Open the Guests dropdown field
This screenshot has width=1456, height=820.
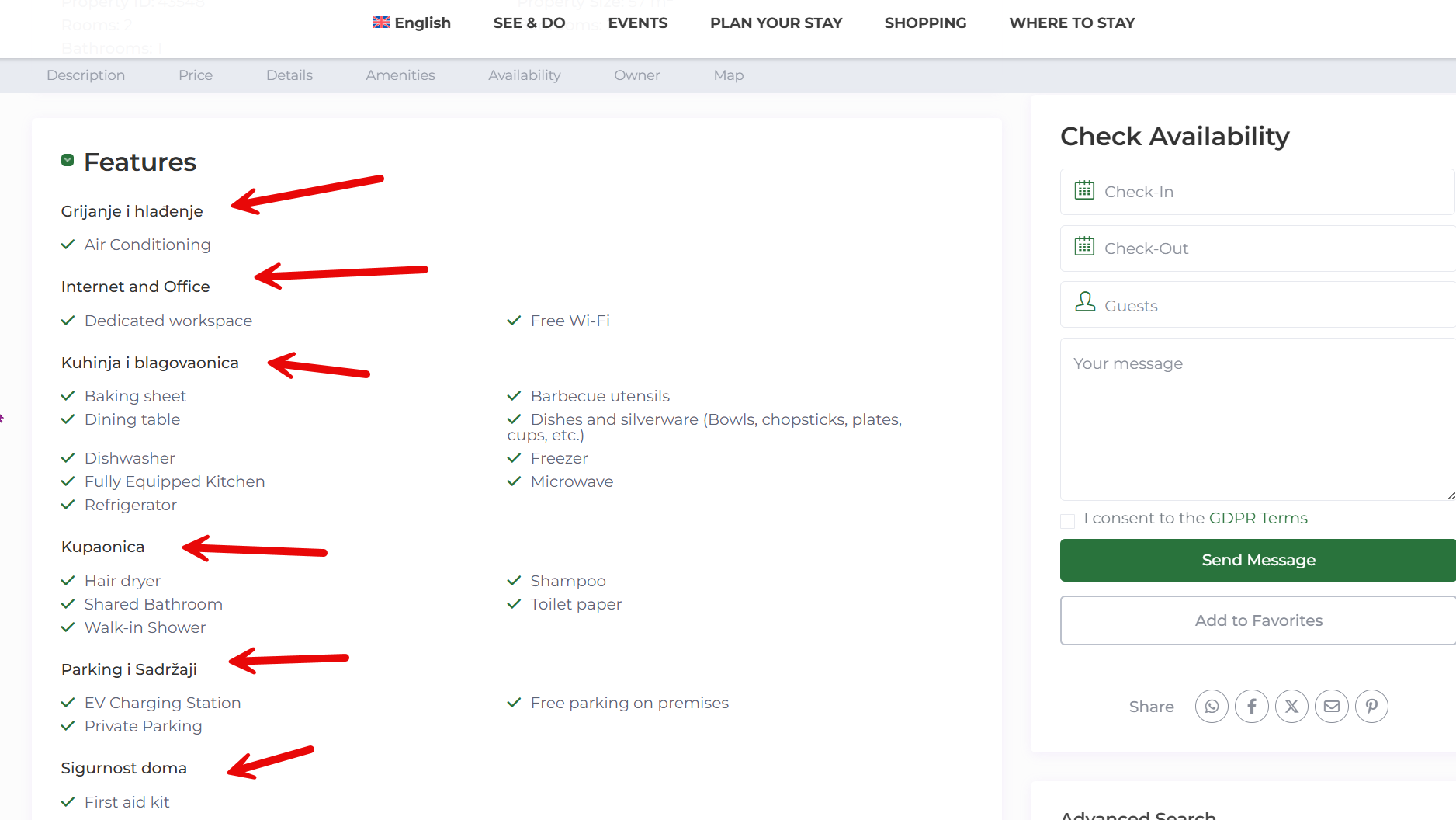tap(1257, 305)
